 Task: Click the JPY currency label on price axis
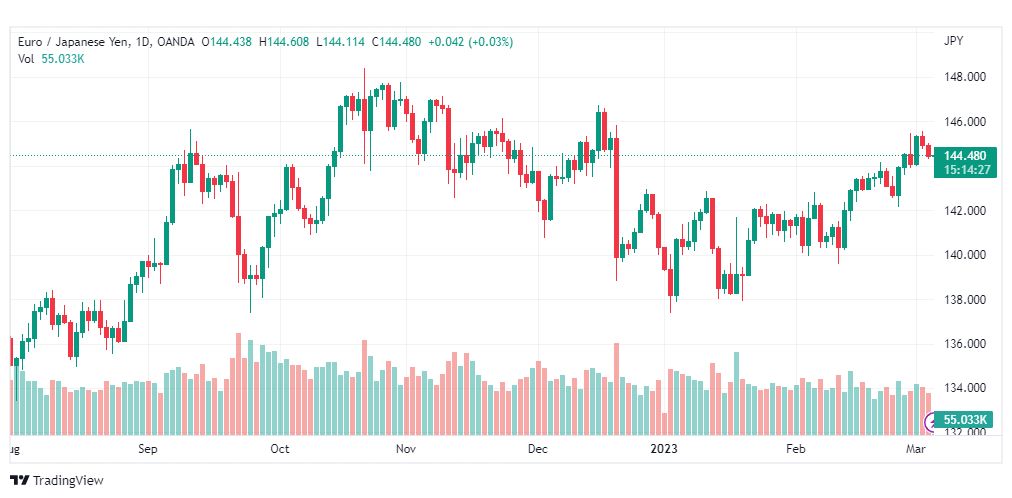[x=953, y=41]
